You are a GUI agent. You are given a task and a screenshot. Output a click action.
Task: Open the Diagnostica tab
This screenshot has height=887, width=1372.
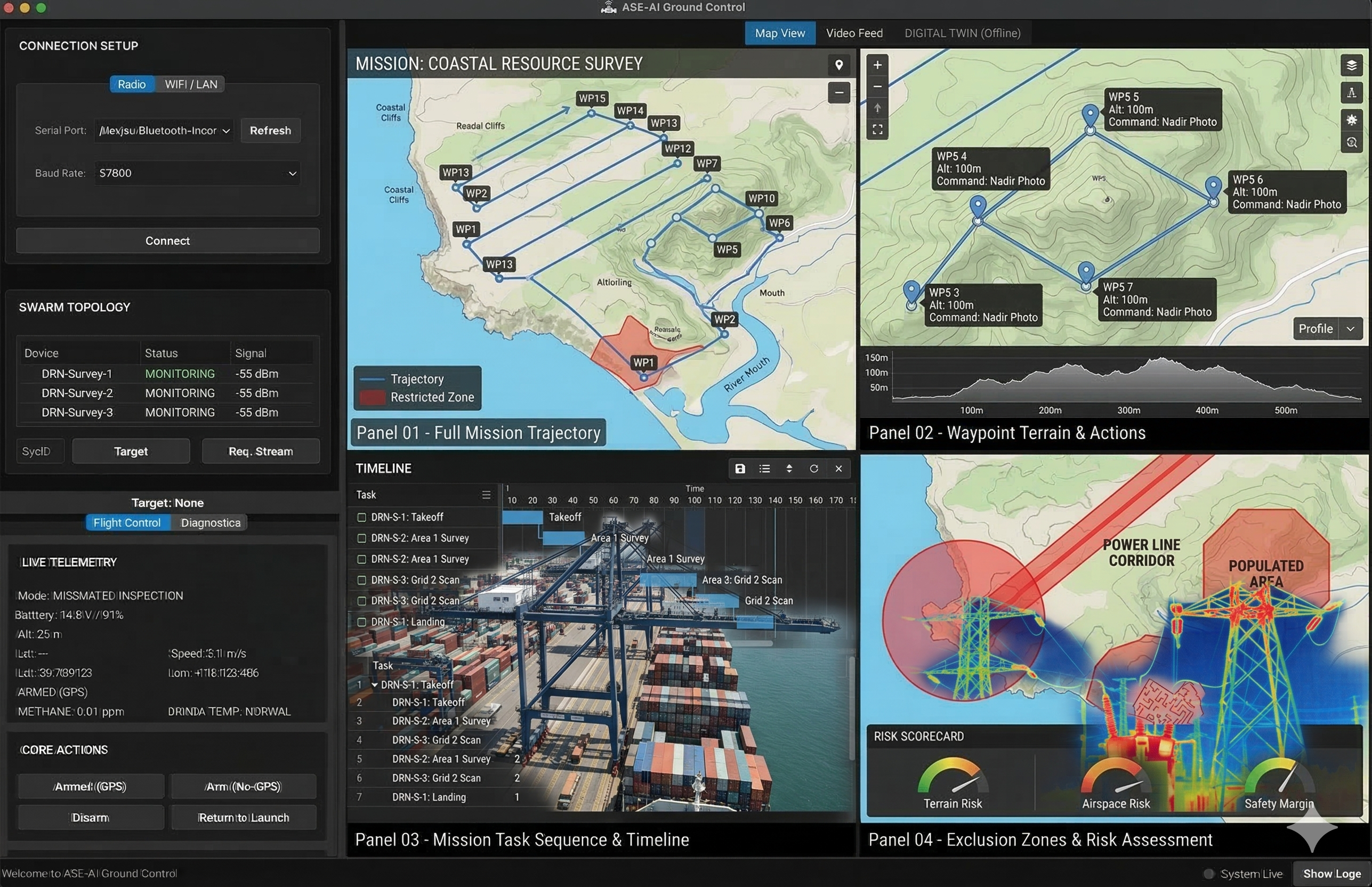point(210,522)
